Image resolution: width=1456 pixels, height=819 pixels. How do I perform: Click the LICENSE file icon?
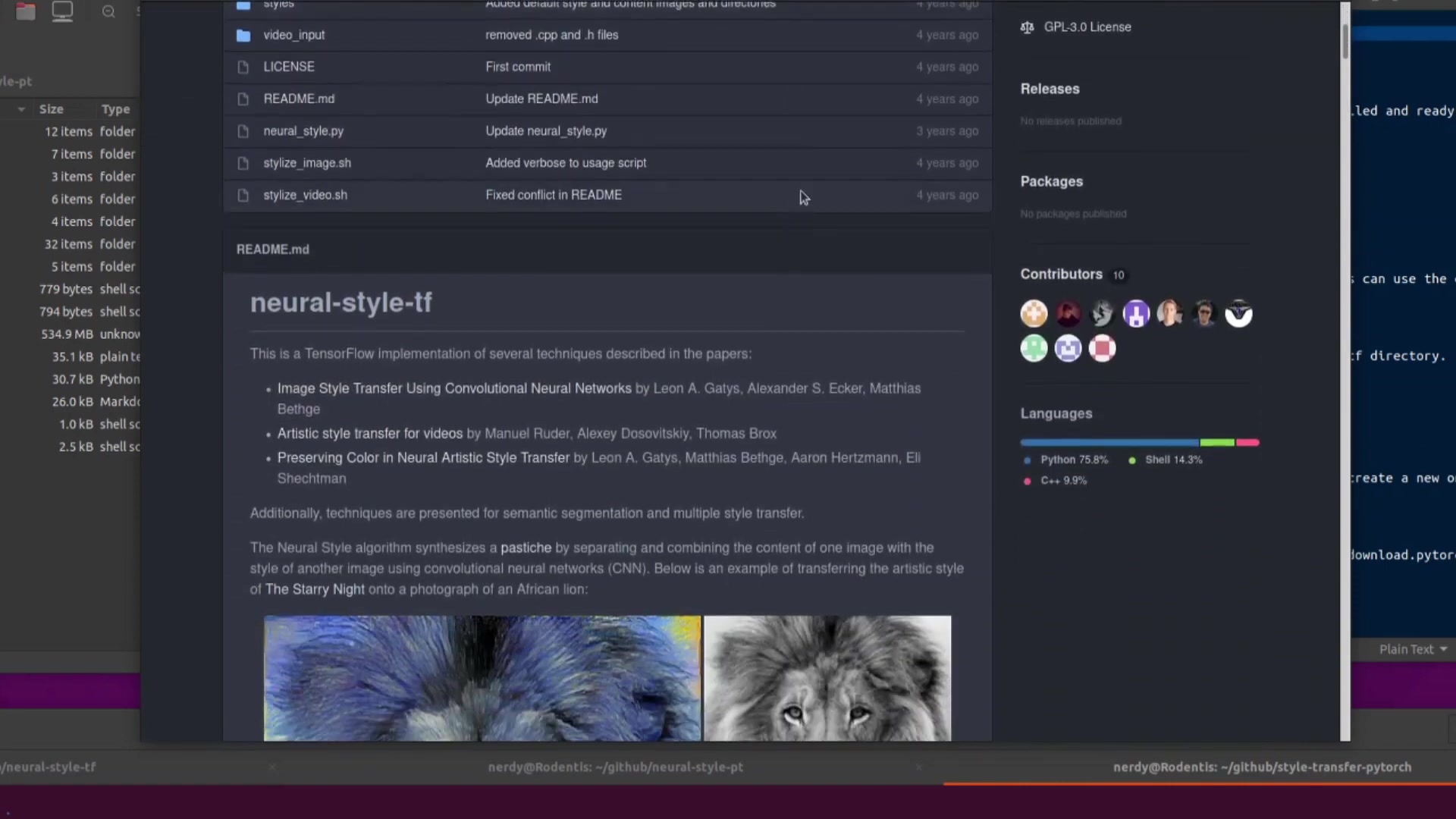point(243,67)
